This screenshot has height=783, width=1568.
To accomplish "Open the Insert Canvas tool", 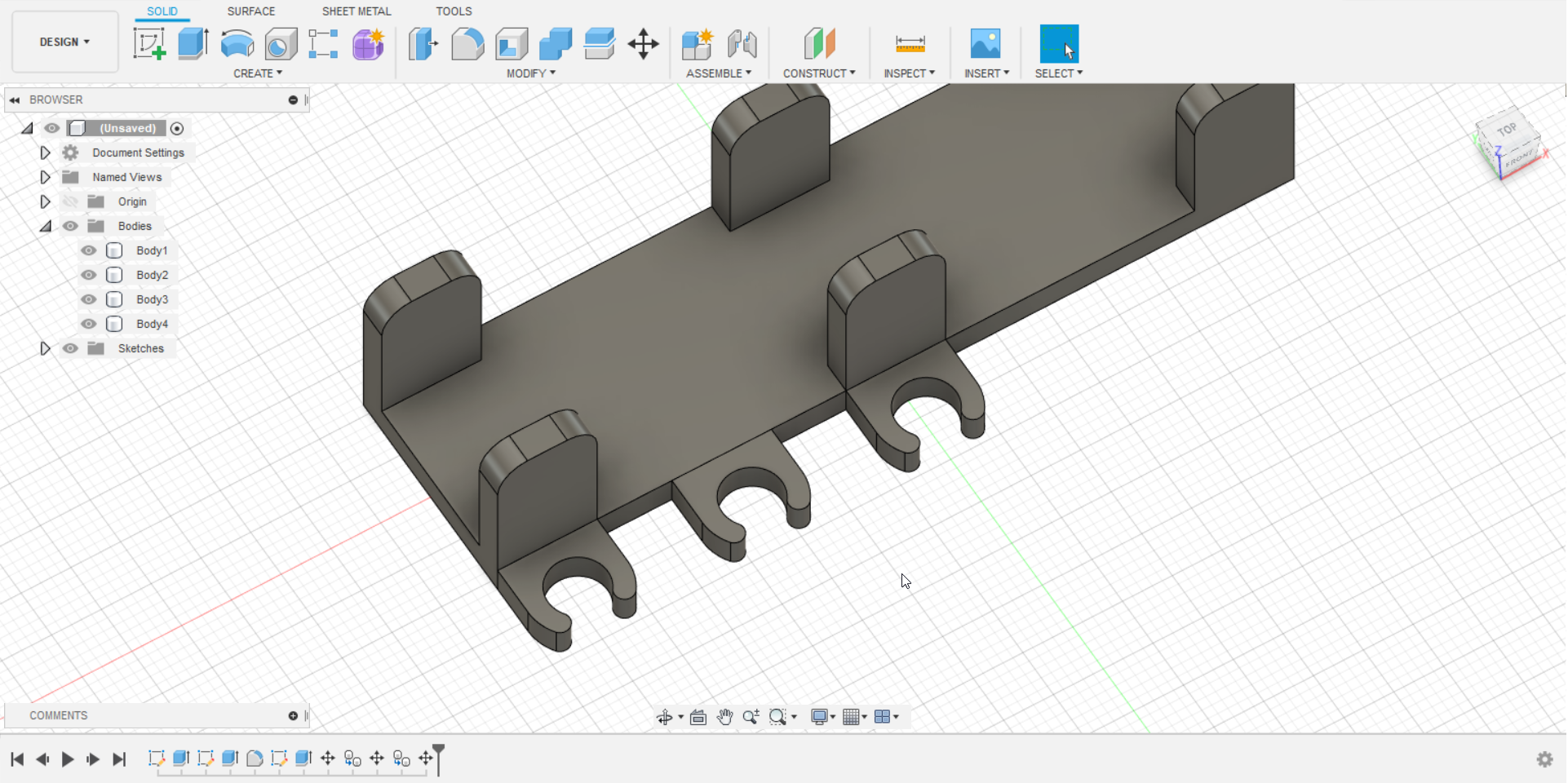I will click(986, 44).
